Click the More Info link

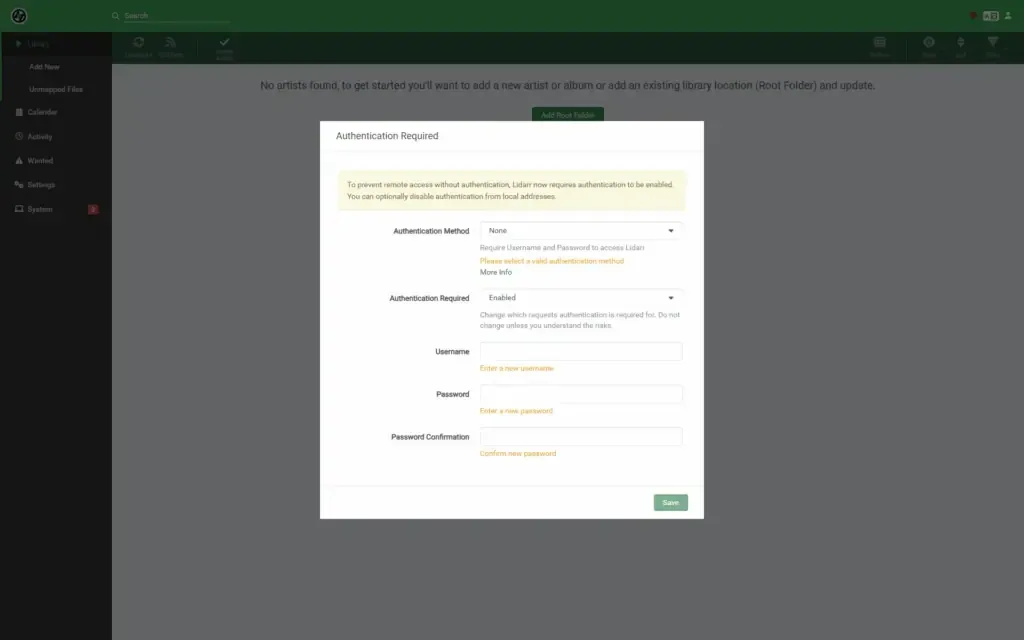[x=497, y=271]
